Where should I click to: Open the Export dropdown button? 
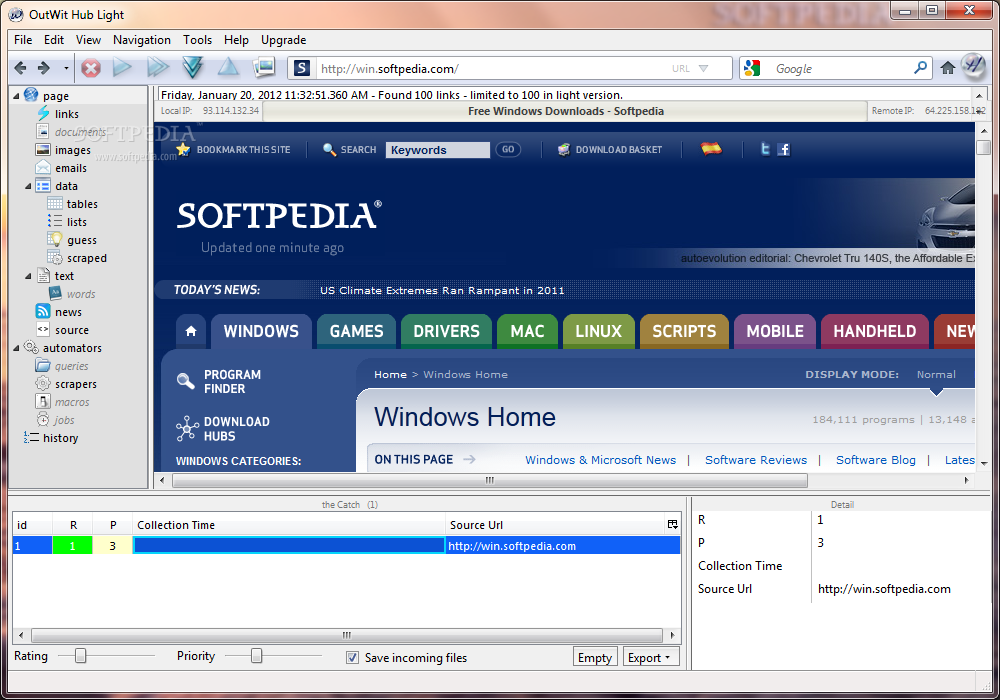(x=651, y=657)
